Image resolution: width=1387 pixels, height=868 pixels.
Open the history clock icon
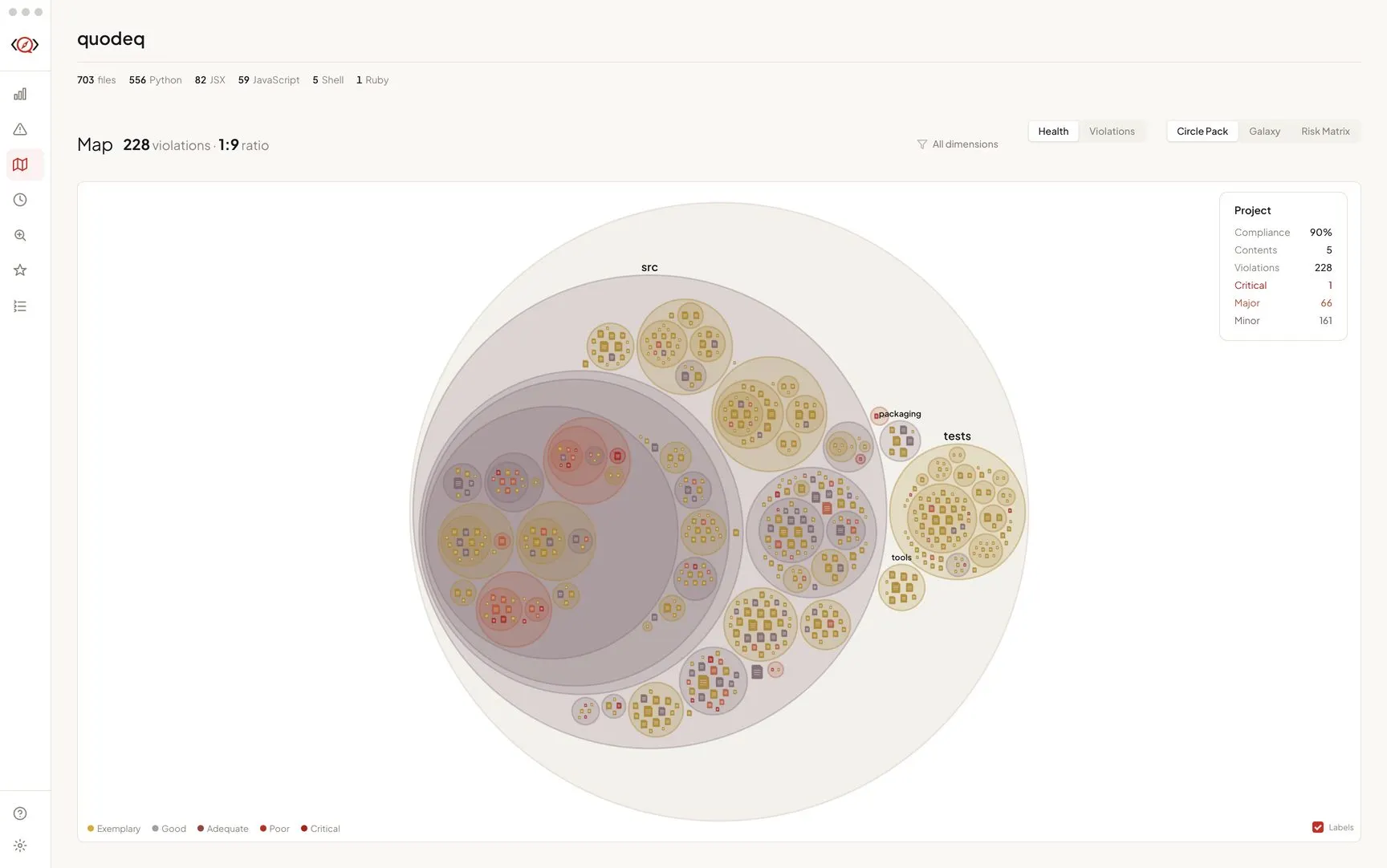20,200
